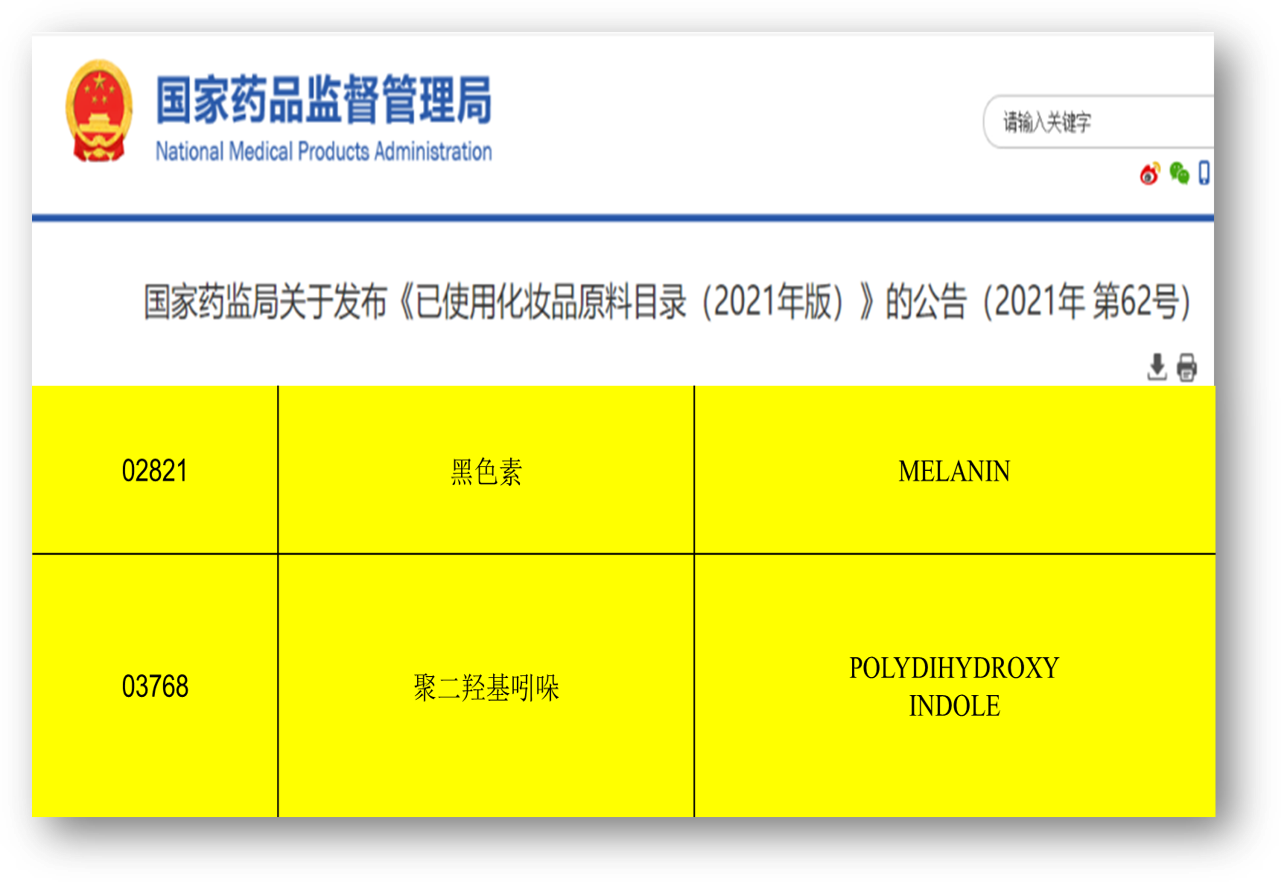This screenshot has height=882, width=1281.
Task: Select the announcement title about 已使用化妆品原料目录
Action: pyautogui.click(x=668, y=304)
